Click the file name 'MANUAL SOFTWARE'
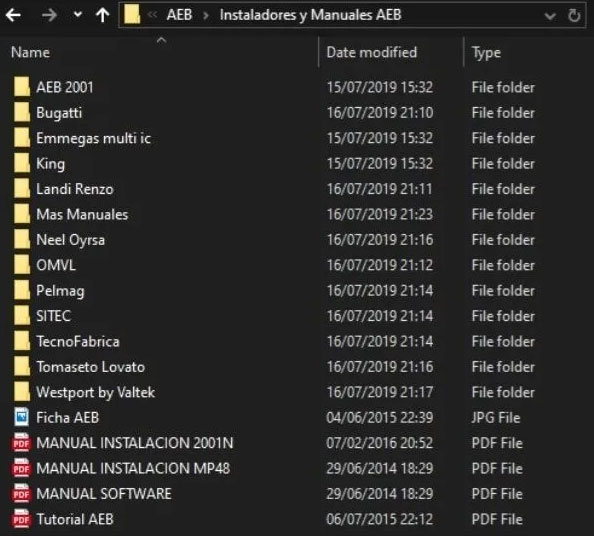The width and height of the screenshot is (594, 536). point(104,494)
